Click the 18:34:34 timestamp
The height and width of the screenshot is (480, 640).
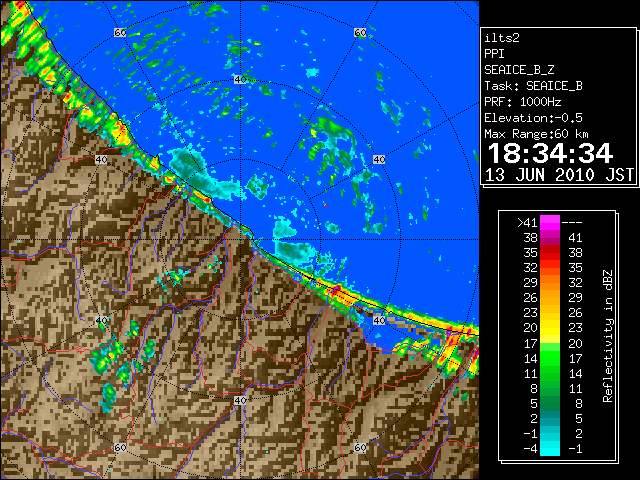[x=550, y=153]
